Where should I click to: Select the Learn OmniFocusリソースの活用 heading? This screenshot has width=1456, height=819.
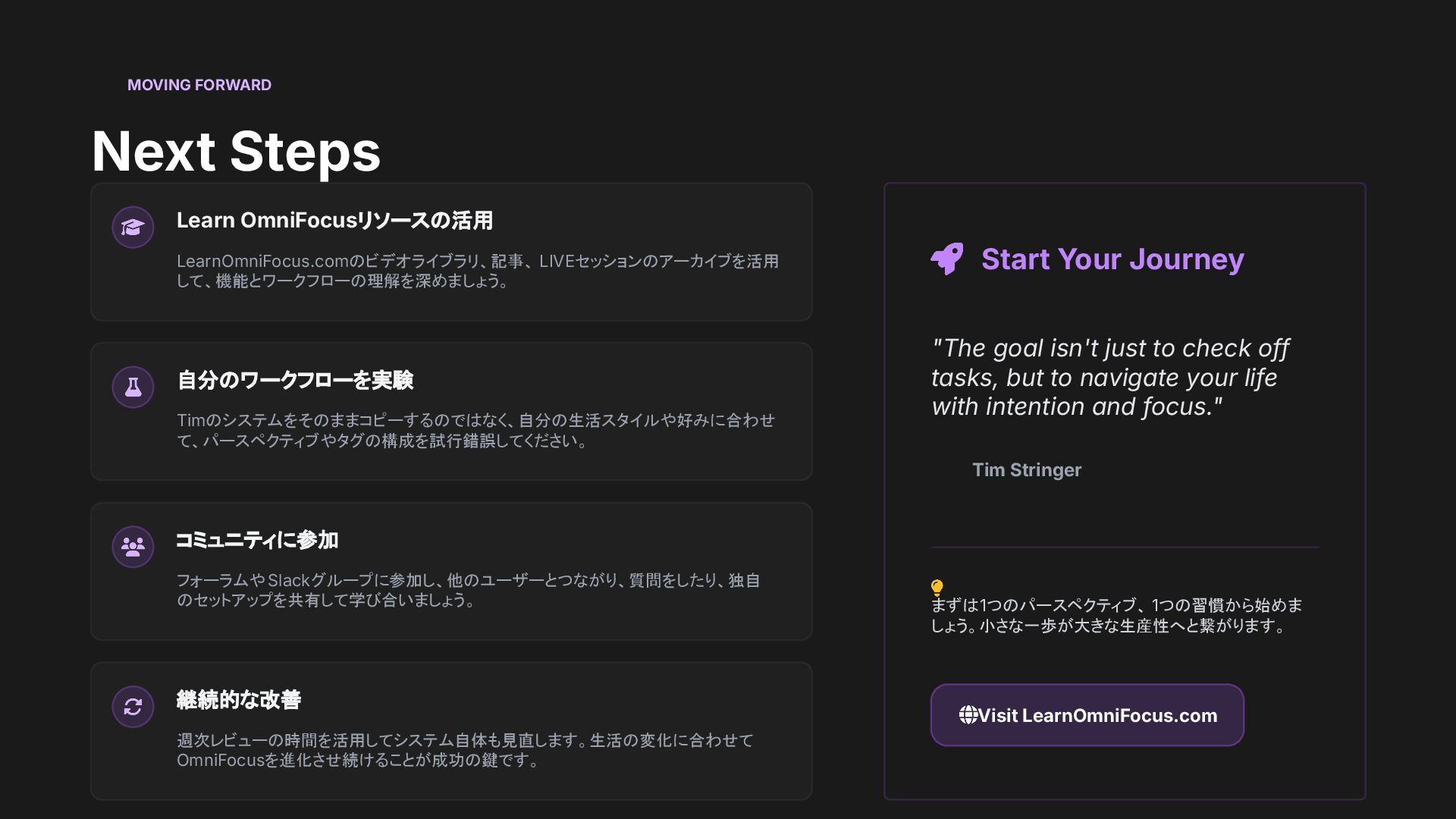pyautogui.click(x=334, y=221)
